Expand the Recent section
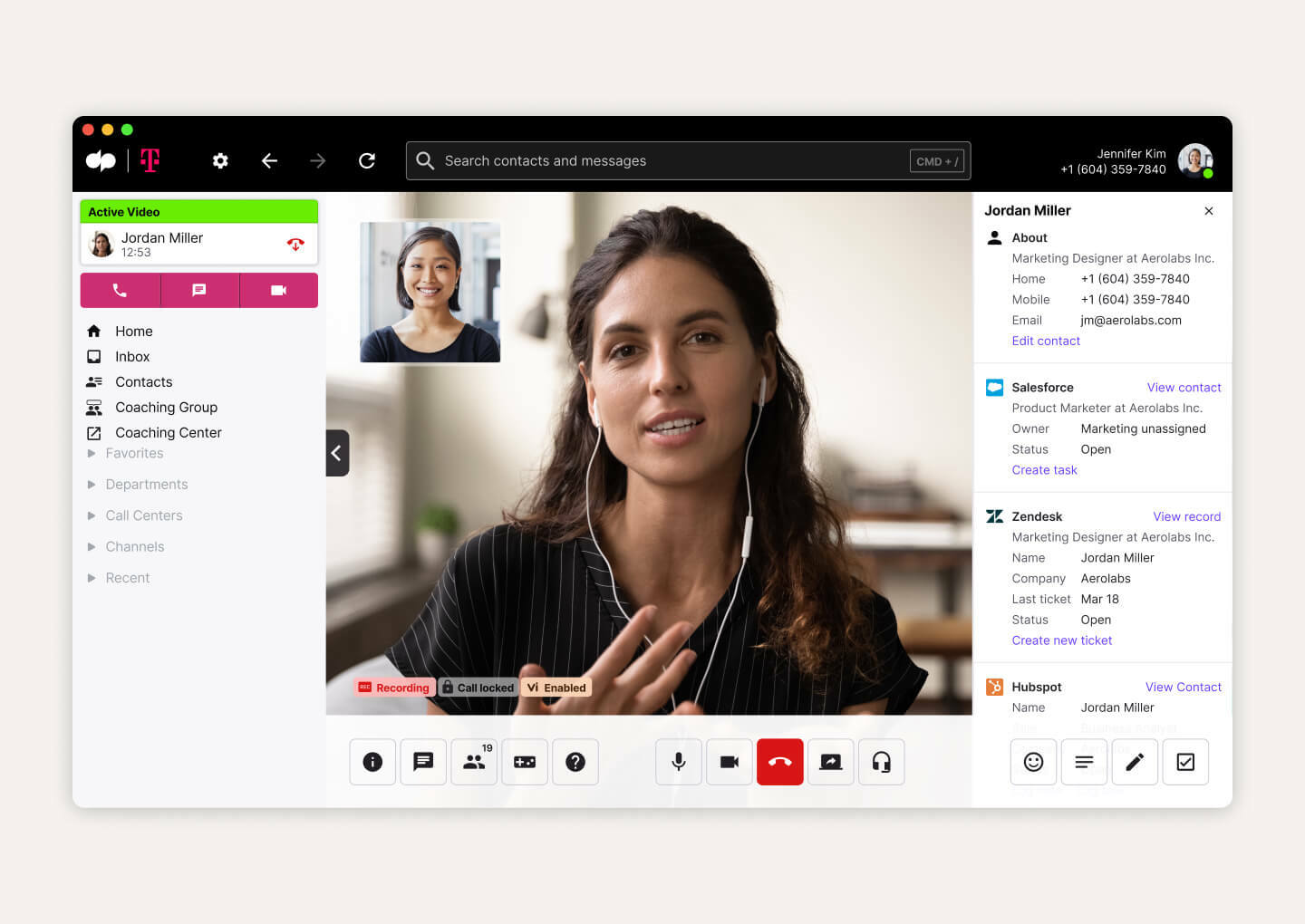Image resolution: width=1305 pixels, height=924 pixels. 118,578
